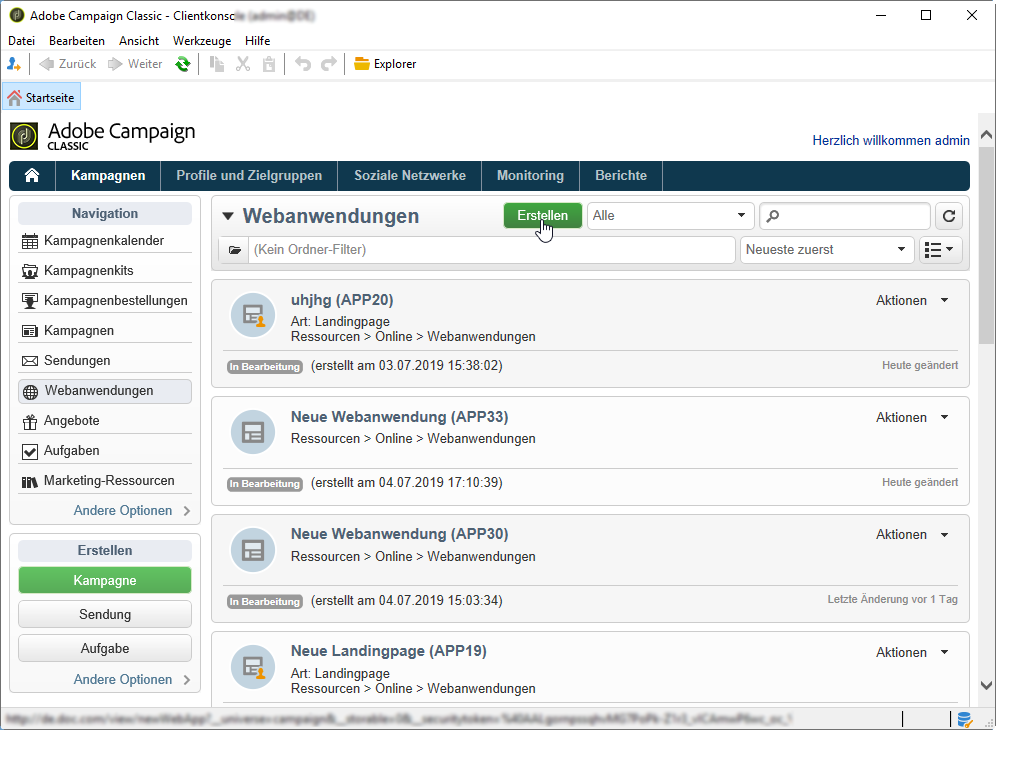Viewport: 1021px width, 758px height.
Task: Open Neue Landingpage (APP19)
Action: pyautogui.click(x=388, y=651)
